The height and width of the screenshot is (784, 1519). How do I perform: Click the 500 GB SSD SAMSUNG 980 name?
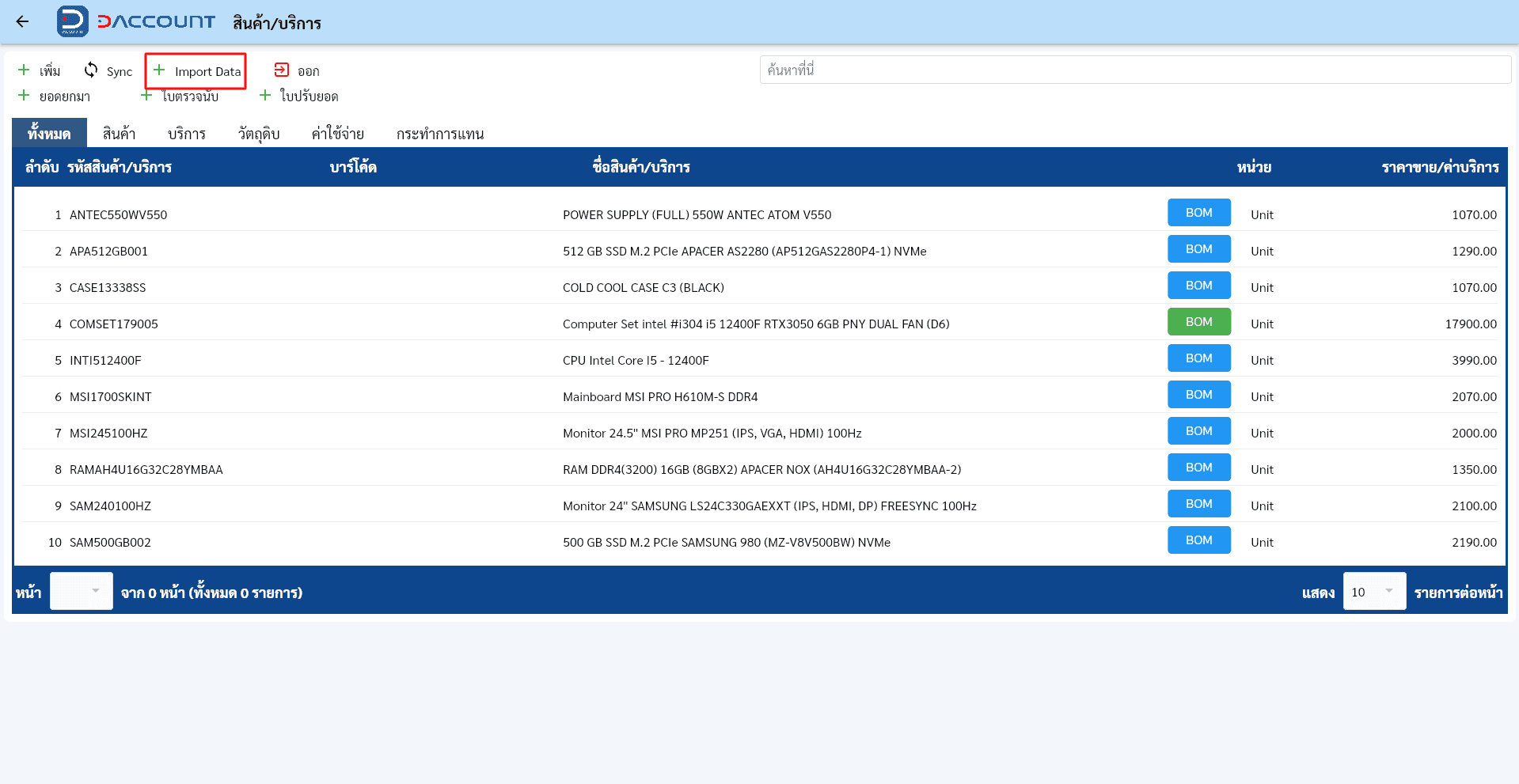pyautogui.click(x=727, y=543)
